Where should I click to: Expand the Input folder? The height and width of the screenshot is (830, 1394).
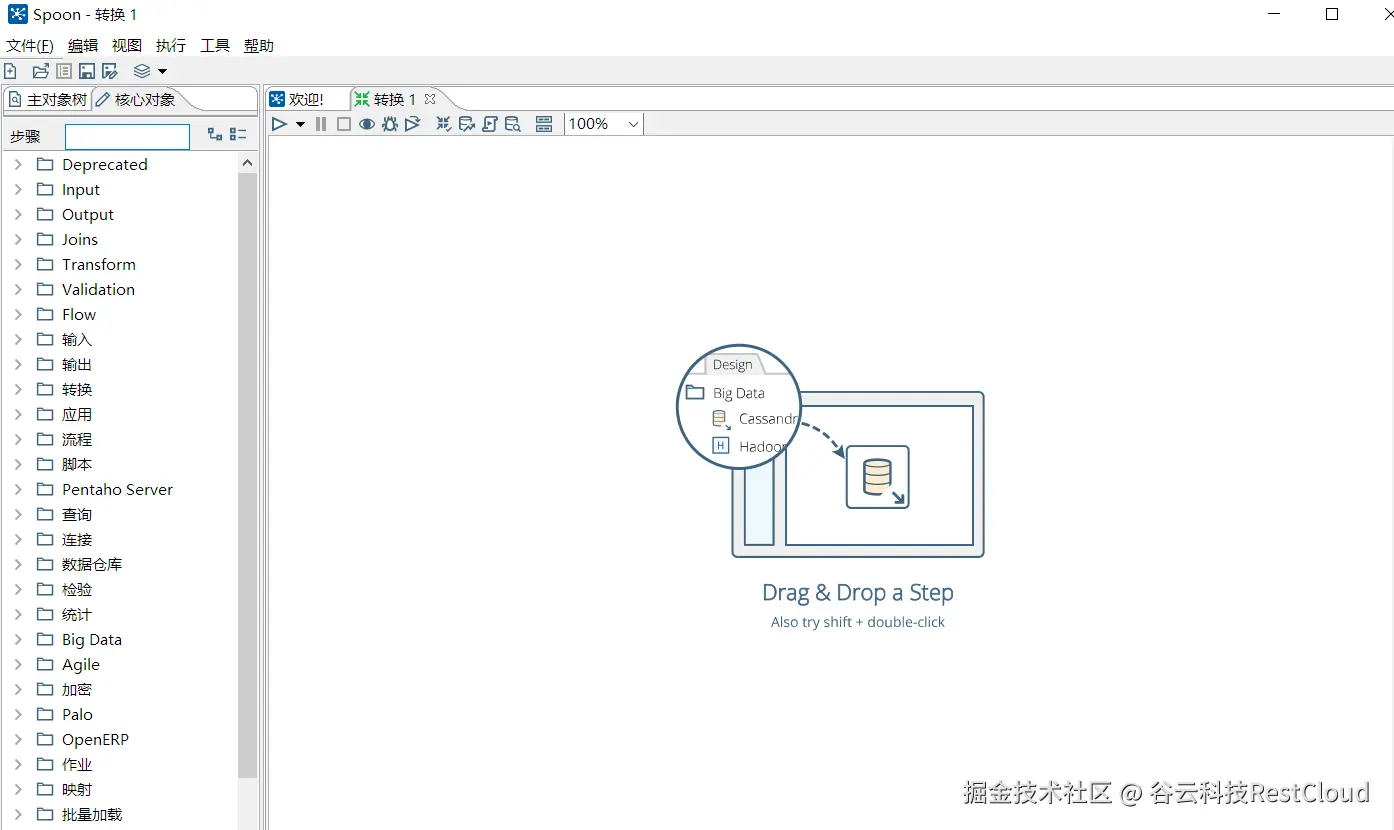coord(18,189)
